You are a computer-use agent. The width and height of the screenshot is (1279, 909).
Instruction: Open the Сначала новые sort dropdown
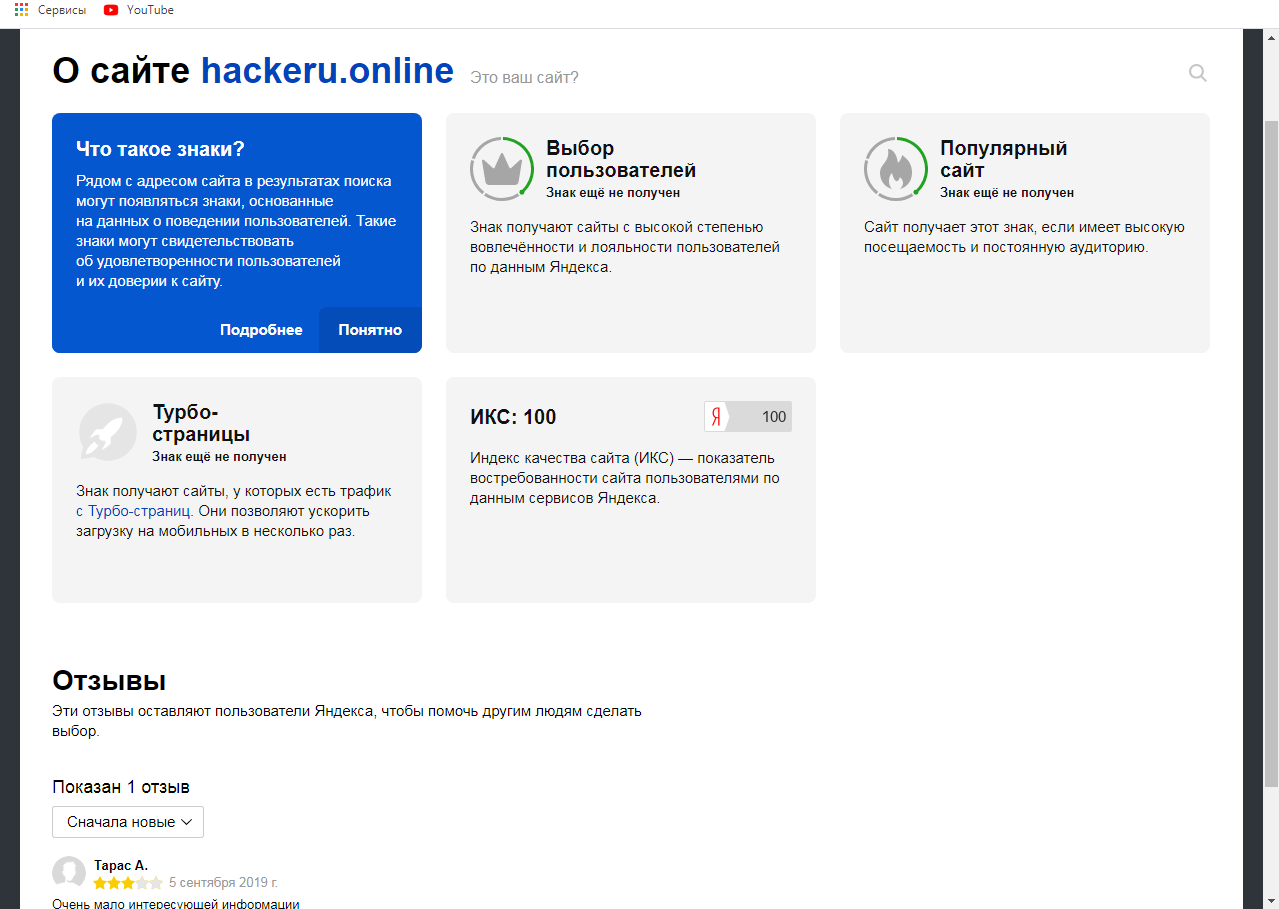pos(128,822)
